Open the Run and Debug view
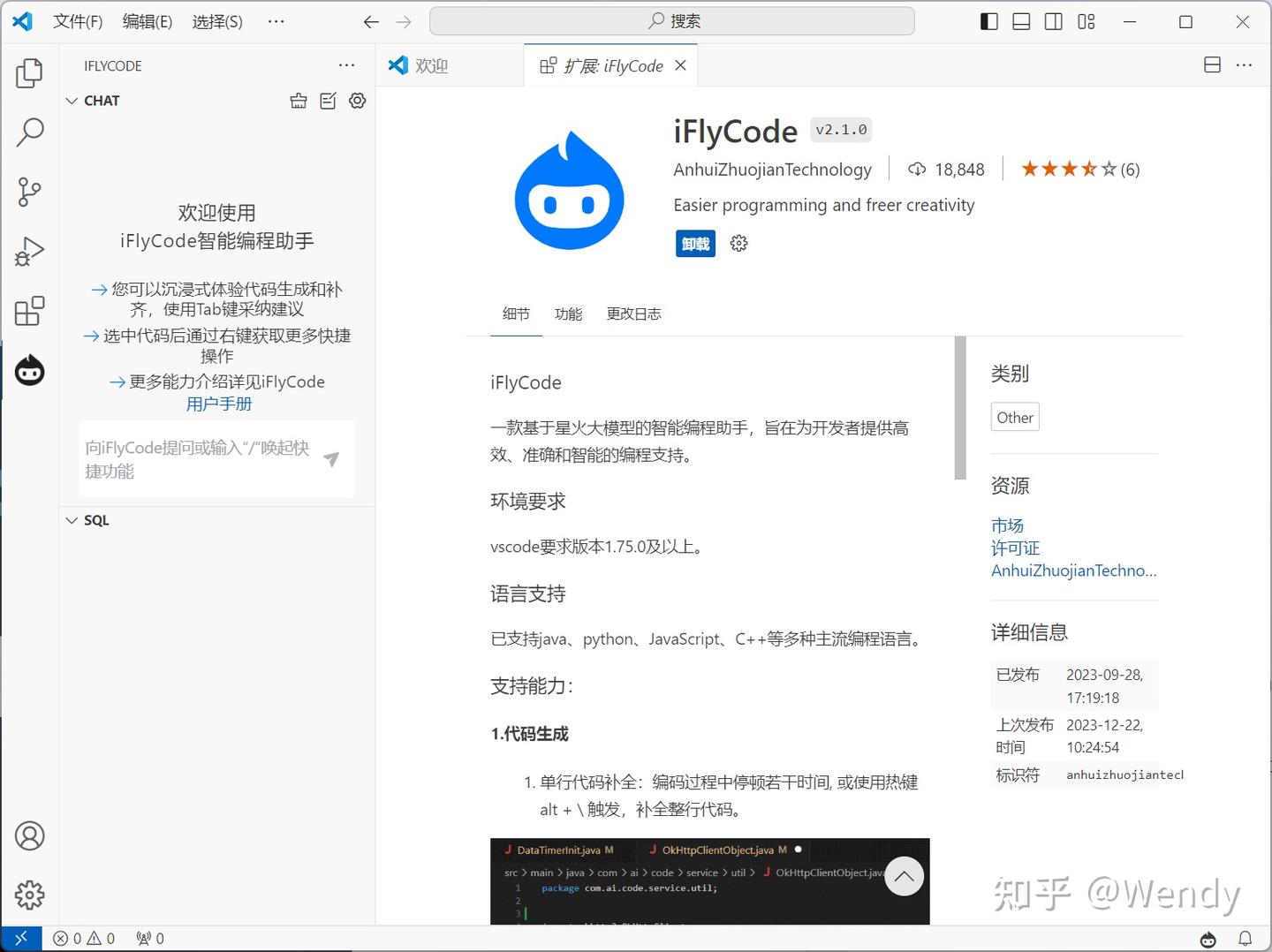Screen dimensions: 1272x952 pyautogui.click(x=29, y=251)
